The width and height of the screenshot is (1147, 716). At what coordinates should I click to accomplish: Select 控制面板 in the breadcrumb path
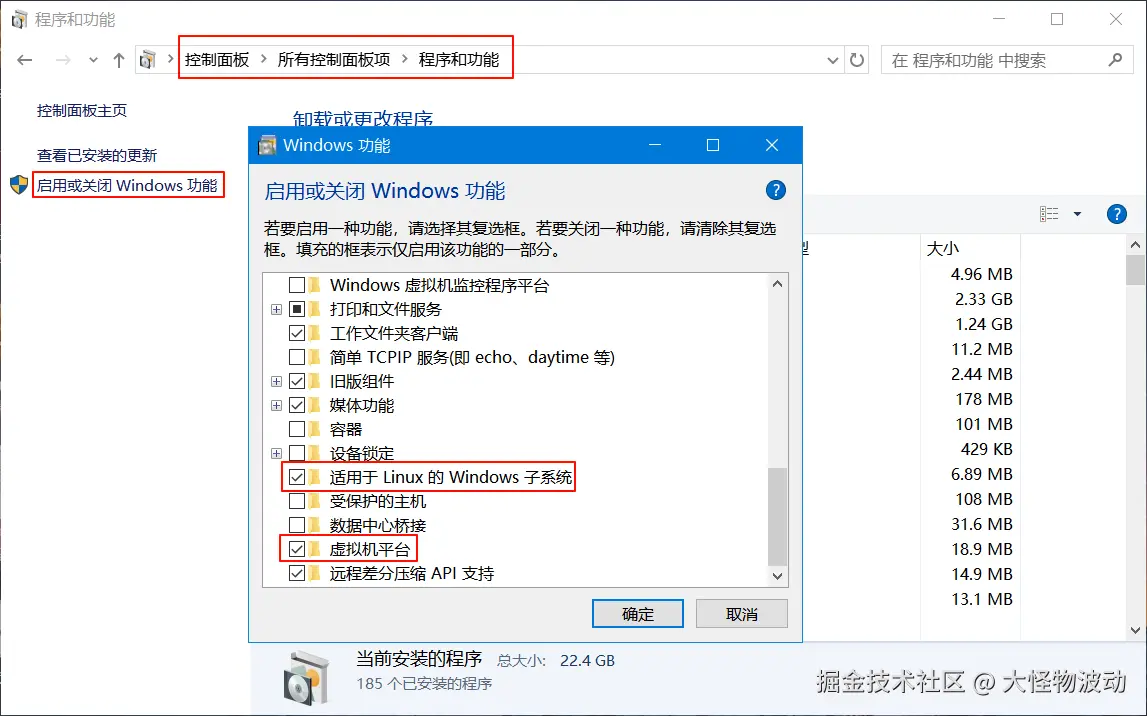point(217,60)
